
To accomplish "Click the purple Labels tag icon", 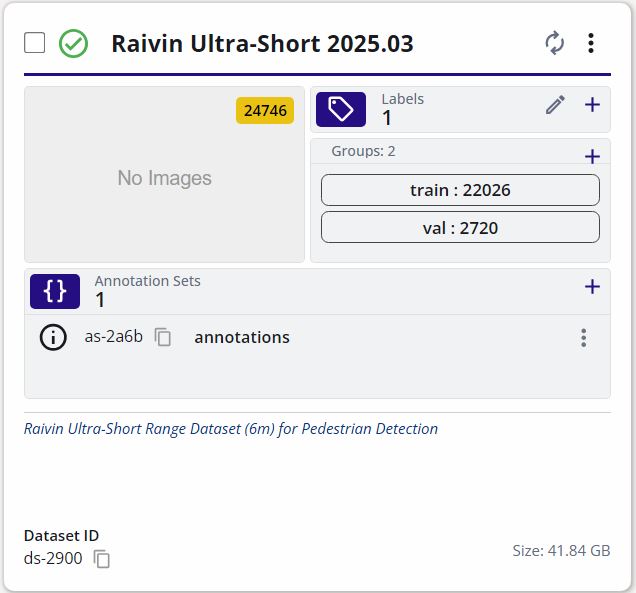I will (341, 109).
